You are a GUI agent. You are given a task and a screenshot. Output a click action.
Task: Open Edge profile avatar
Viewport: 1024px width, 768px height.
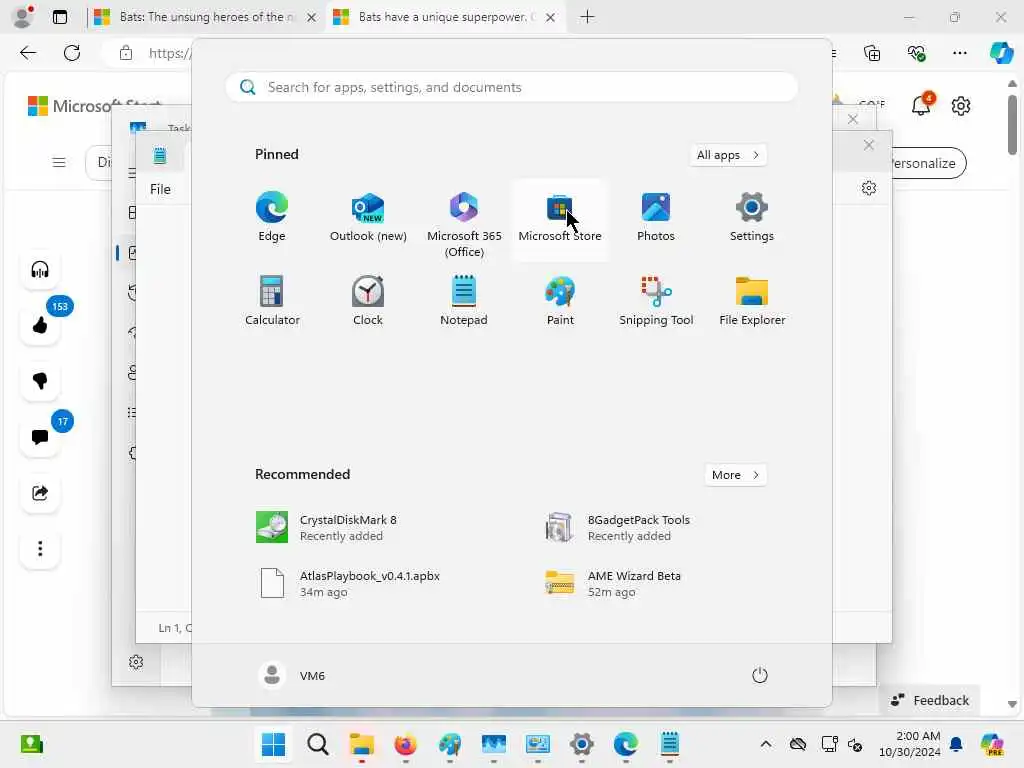click(x=24, y=17)
